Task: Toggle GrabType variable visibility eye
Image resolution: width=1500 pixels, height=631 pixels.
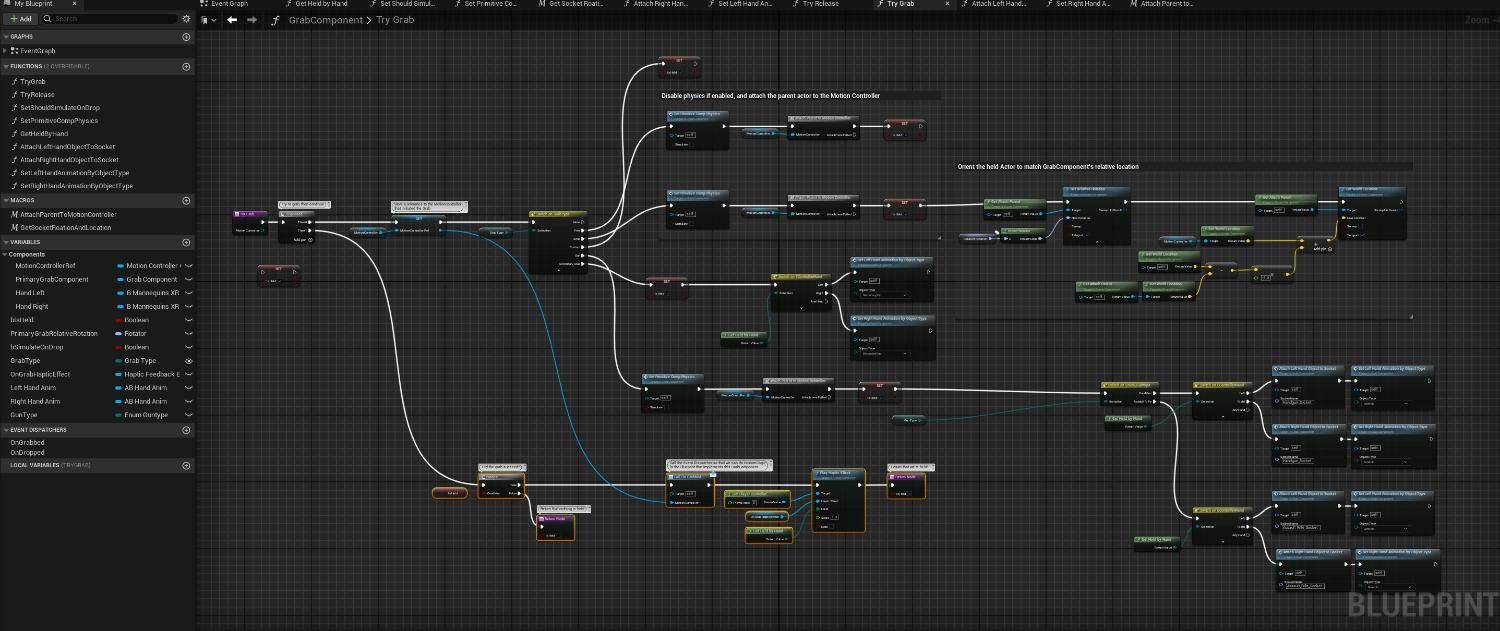Action: (188, 361)
